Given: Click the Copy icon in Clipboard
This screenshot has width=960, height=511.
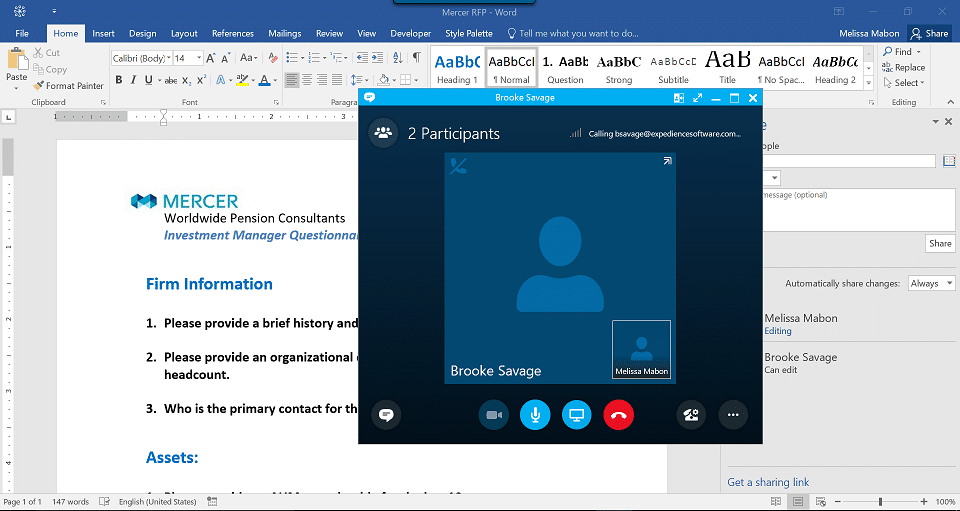Looking at the screenshot, I should (38, 69).
